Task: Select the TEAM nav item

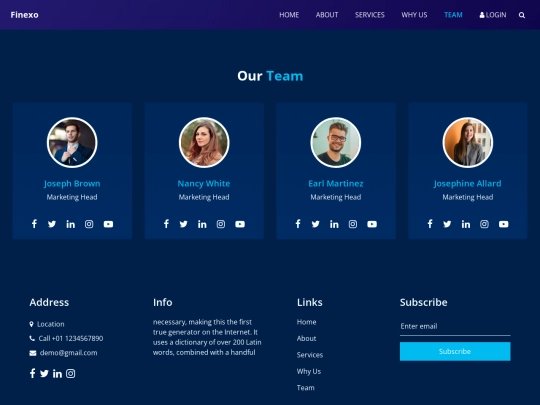Action: coord(453,15)
